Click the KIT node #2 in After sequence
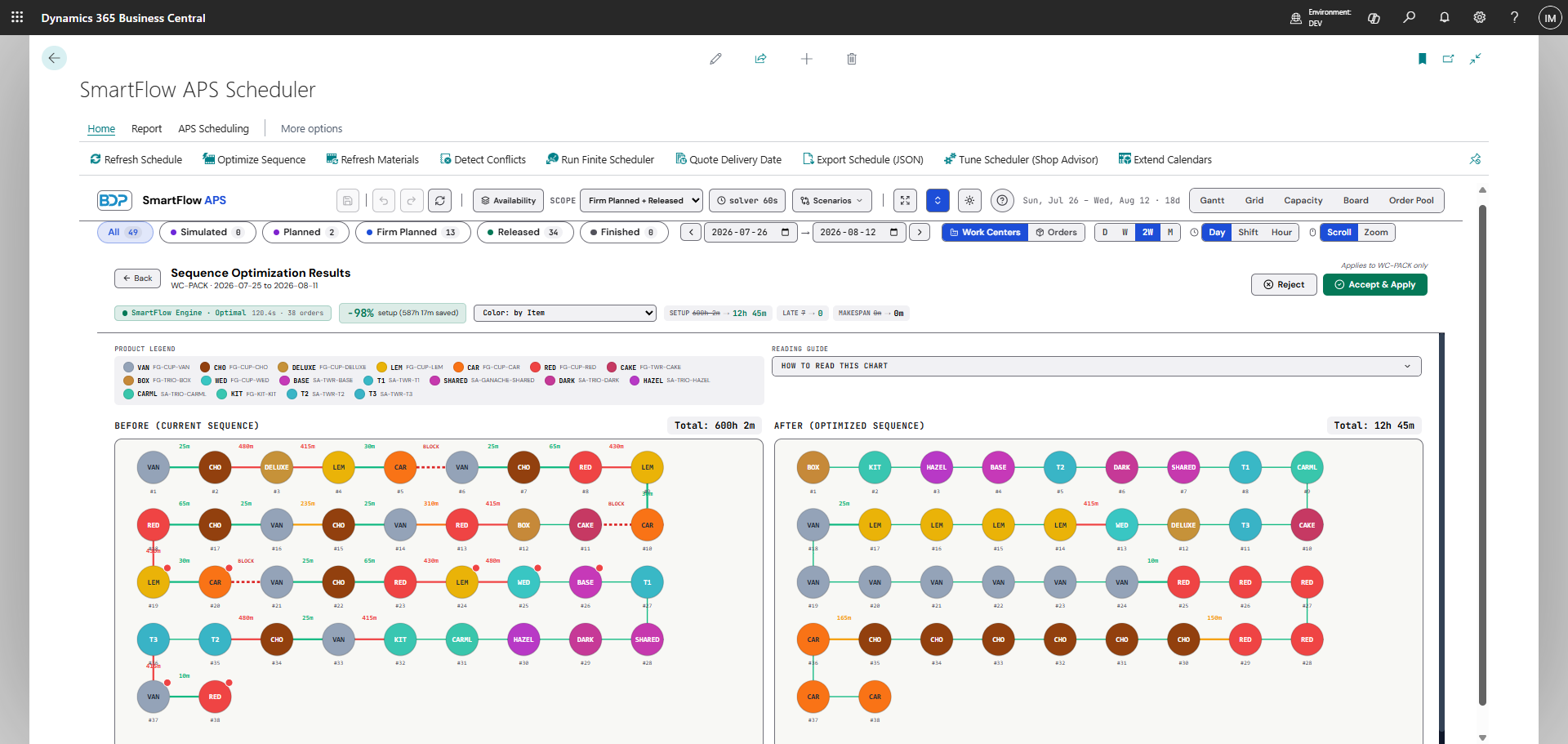The height and width of the screenshot is (744, 1568). [x=875, y=467]
